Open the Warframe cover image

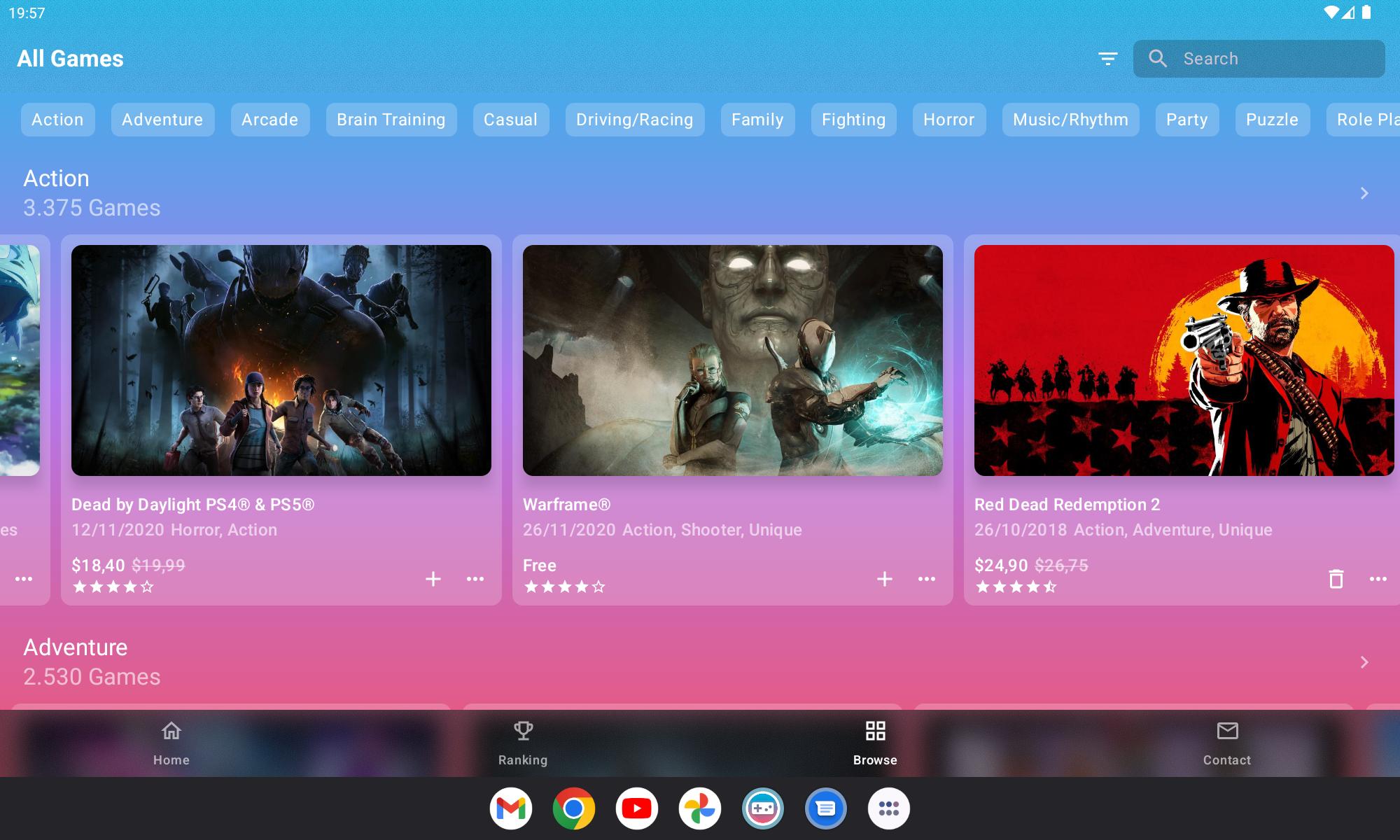[733, 360]
